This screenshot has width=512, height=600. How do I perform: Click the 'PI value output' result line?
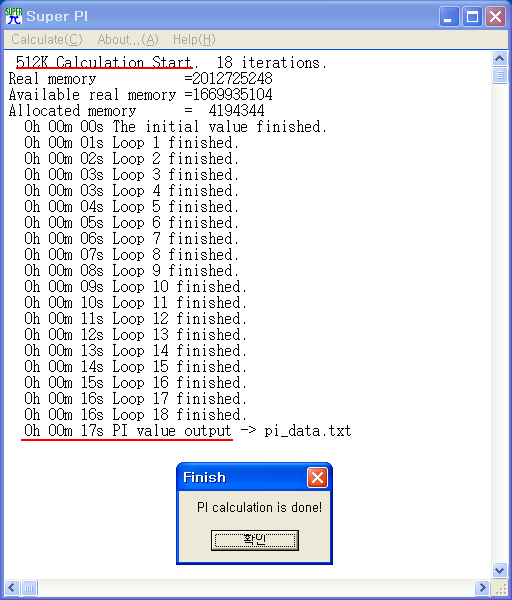coord(188,431)
